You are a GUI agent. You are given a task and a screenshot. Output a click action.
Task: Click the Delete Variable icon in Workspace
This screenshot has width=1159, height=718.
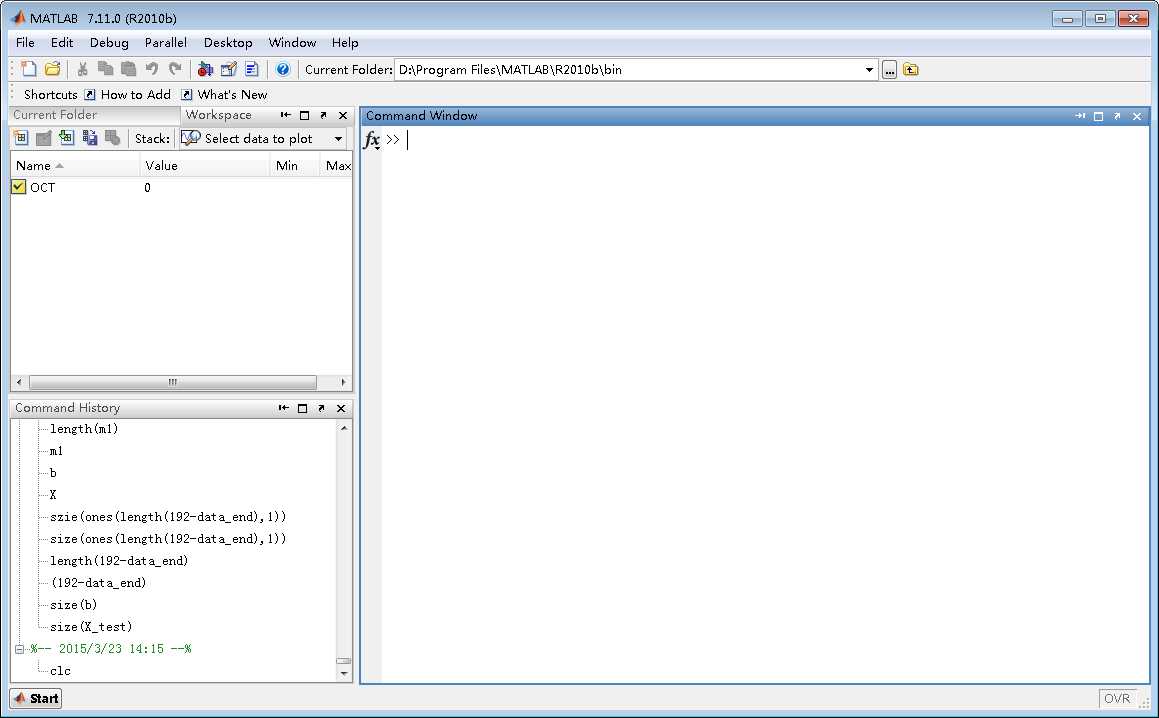[112, 138]
